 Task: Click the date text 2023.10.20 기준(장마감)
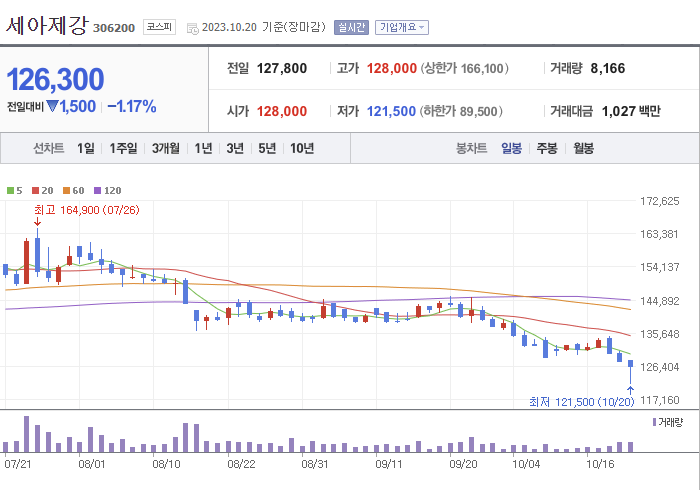(264, 27)
